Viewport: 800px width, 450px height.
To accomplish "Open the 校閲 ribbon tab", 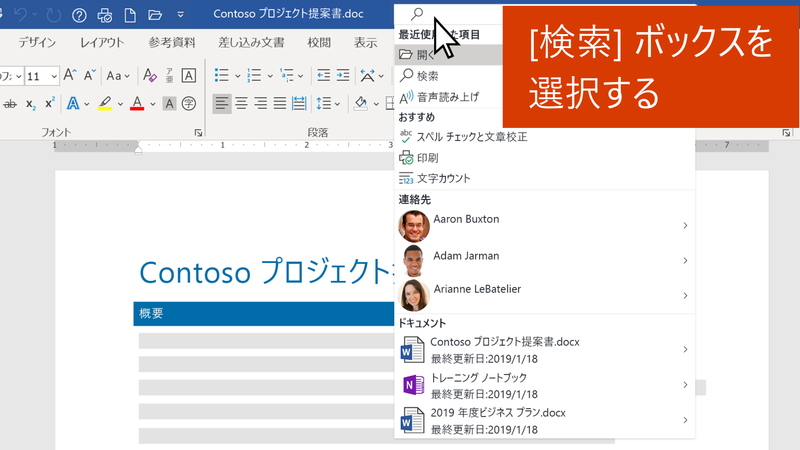I will (319, 42).
